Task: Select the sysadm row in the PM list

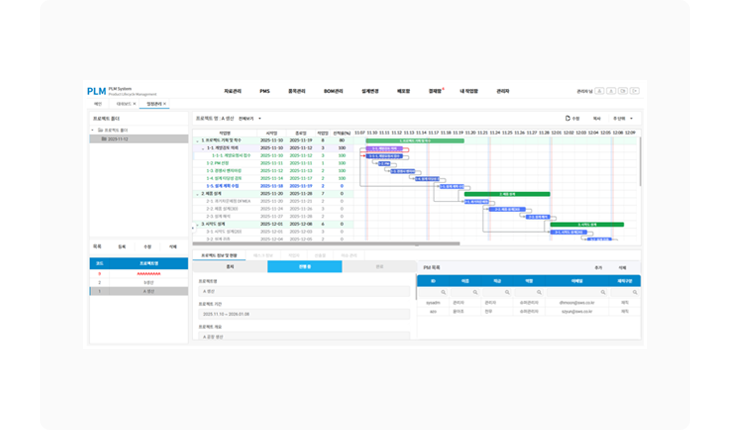Action: coord(529,303)
